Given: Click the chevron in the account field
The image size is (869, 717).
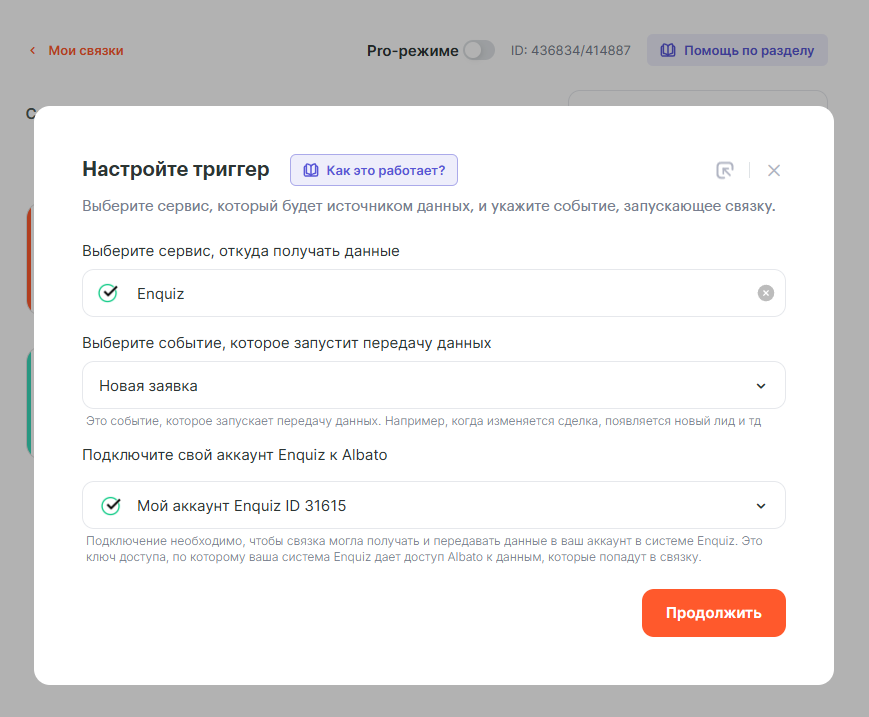Looking at the screenshot, I should [761, 506].
